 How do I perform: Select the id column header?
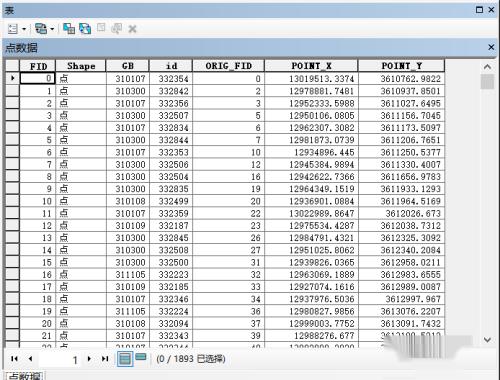click(x=171, y=66)
